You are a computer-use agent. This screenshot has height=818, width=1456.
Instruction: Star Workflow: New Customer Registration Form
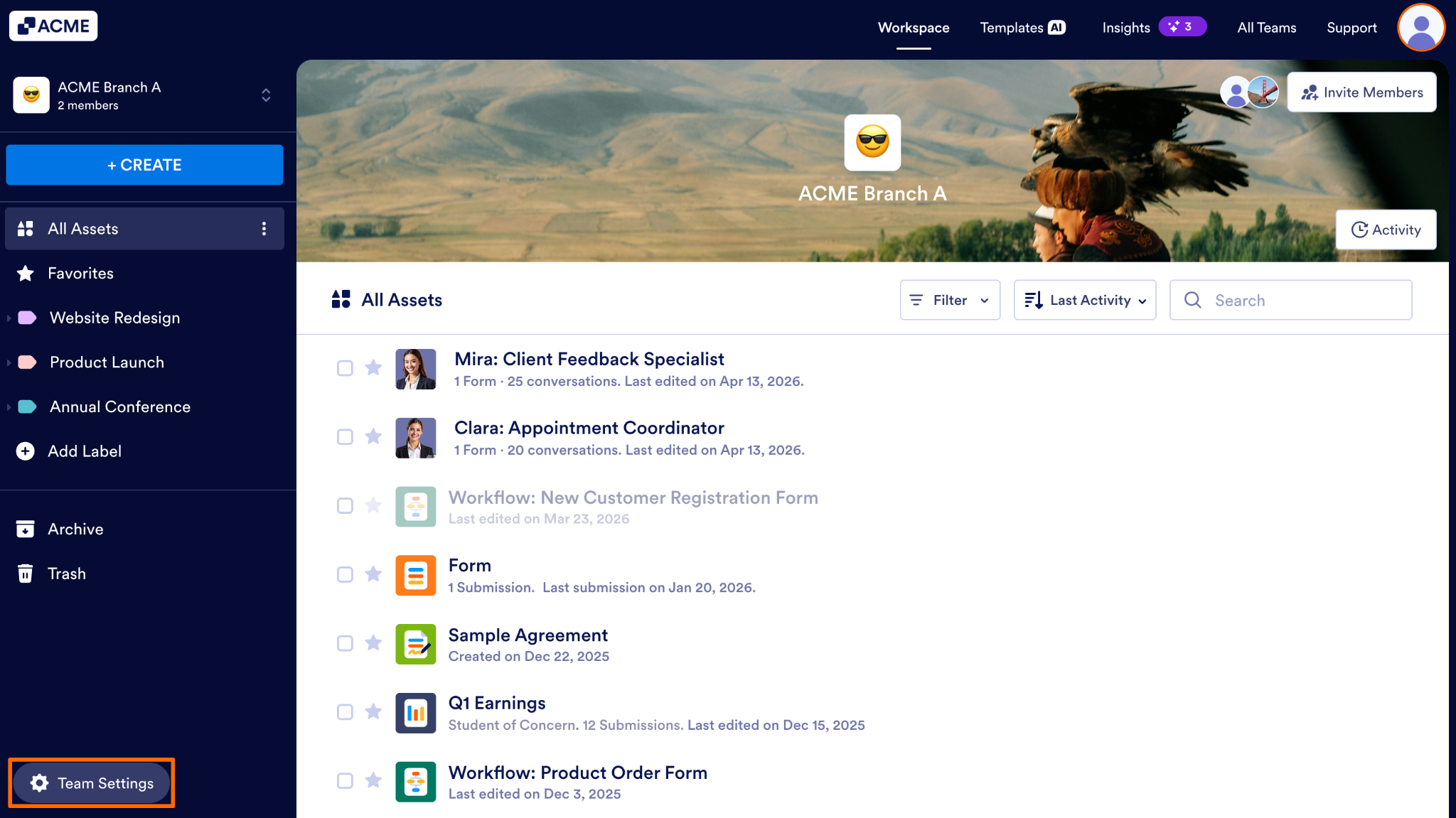373,505
